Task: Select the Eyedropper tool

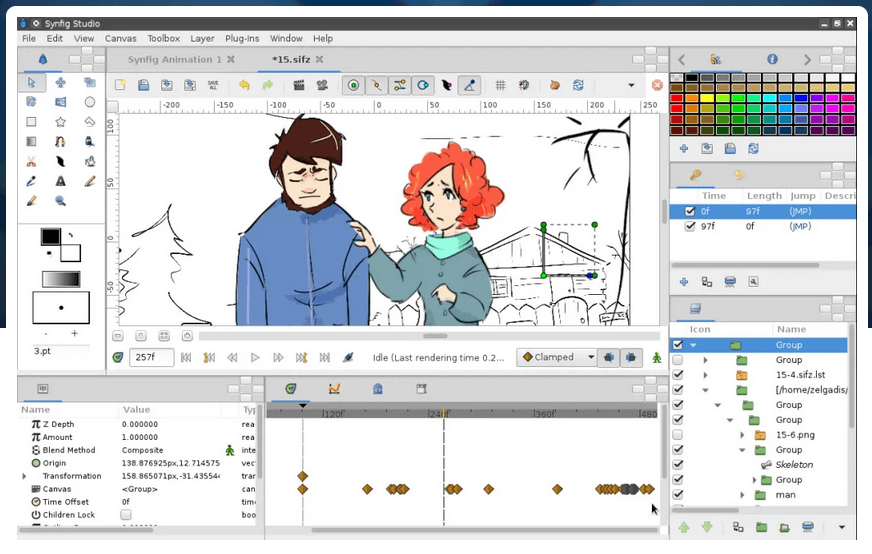Action: [32, 181]
